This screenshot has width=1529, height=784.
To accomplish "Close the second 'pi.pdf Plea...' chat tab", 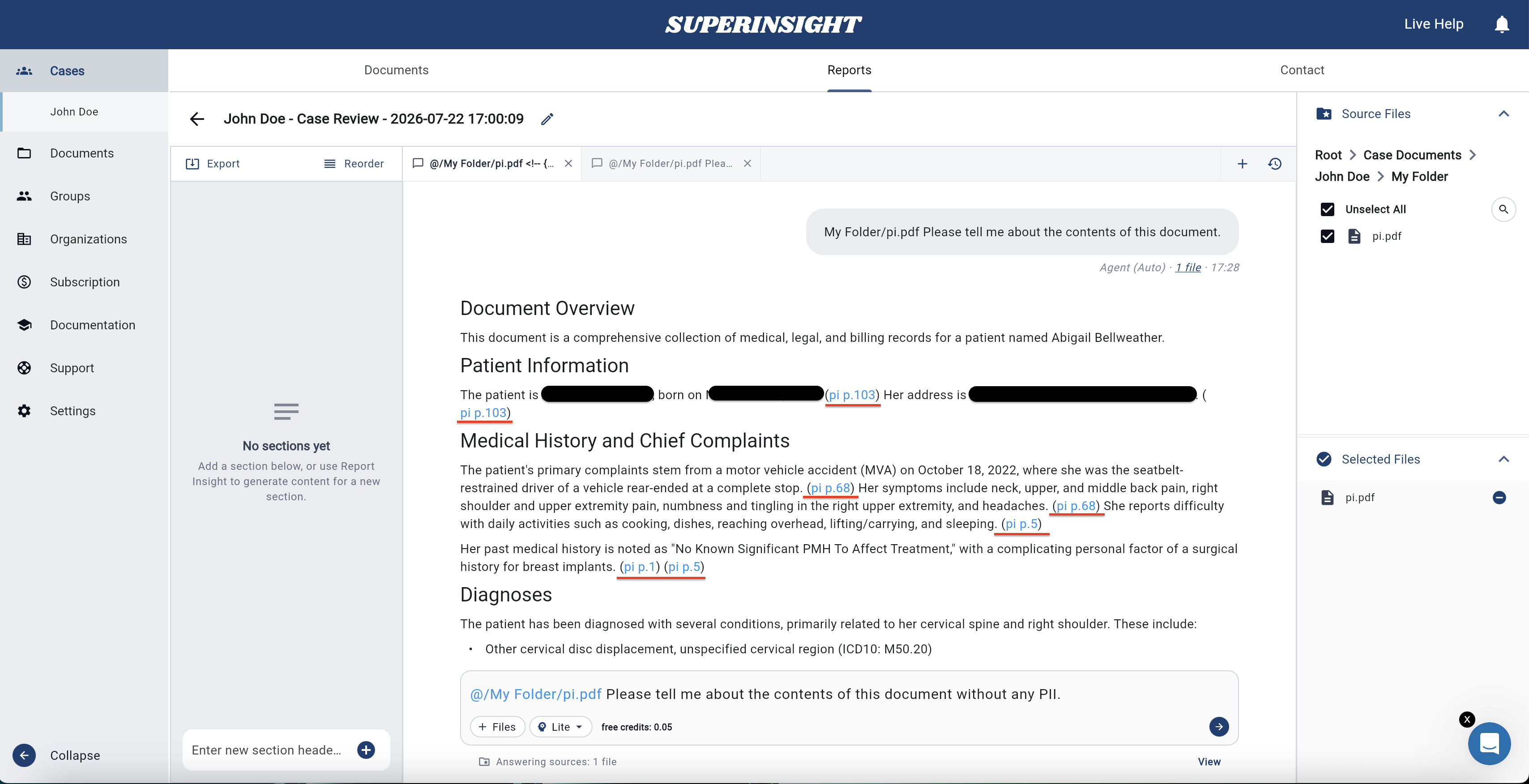I will pos(747,164).
